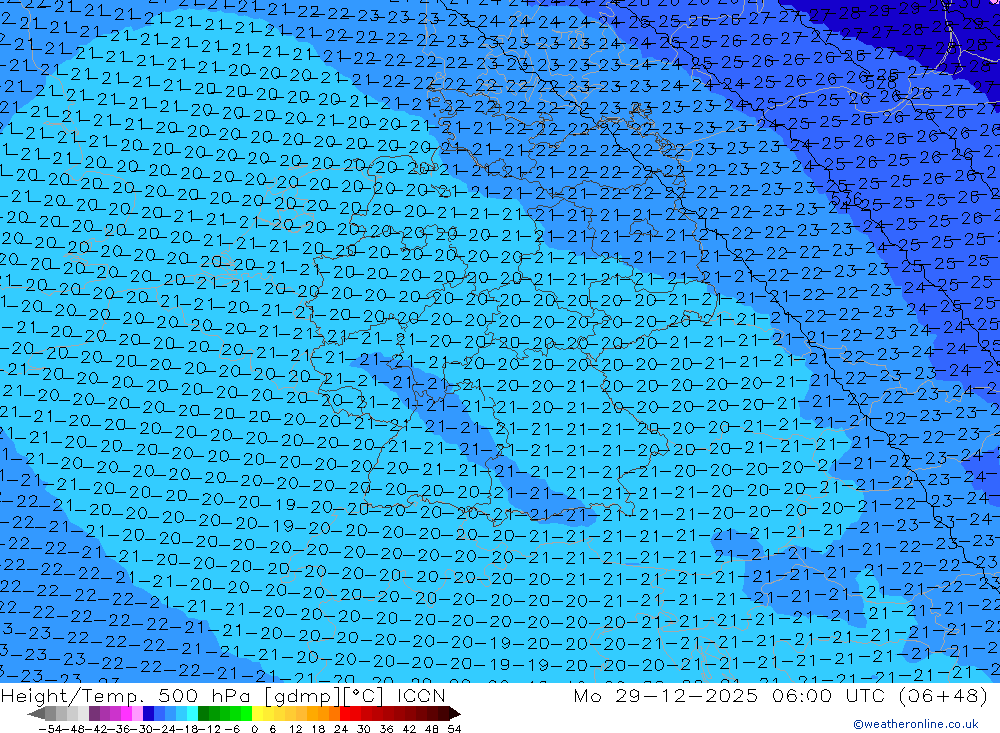Click the '54' legend scale label at right end

(x=454, y=729)
